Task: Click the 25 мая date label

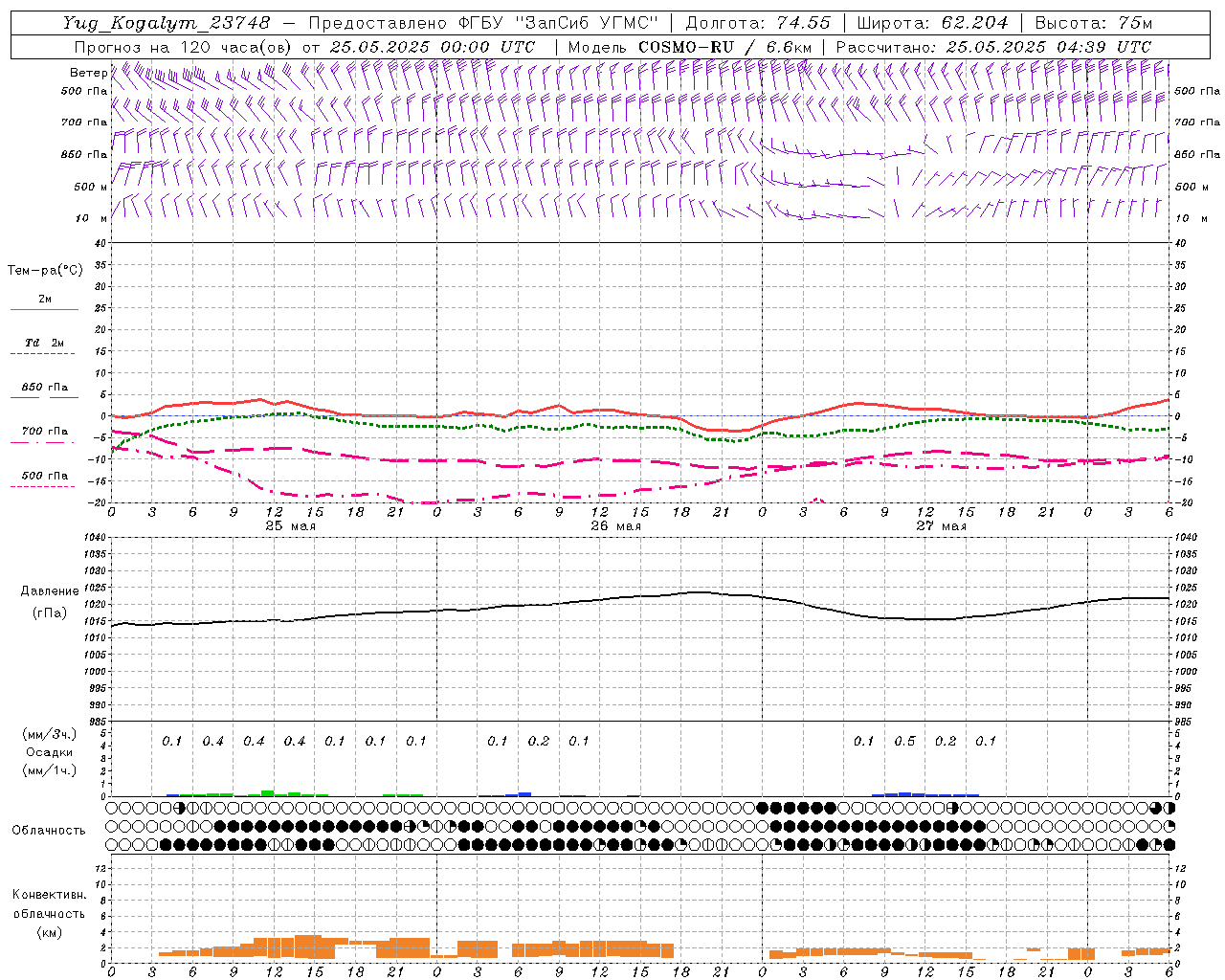Action: point(290,526)
